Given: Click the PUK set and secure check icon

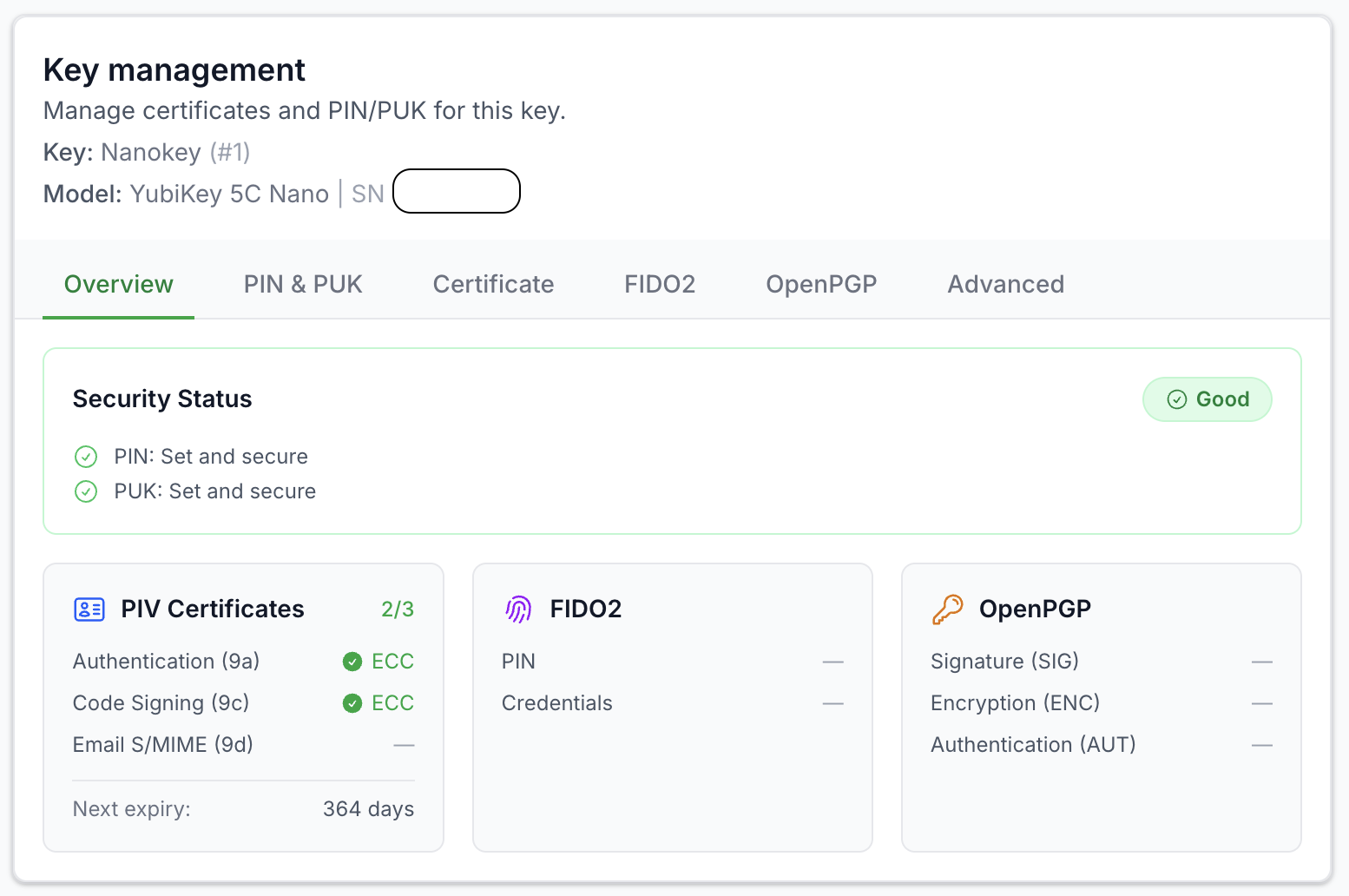Looking at the screenshot, I should point(86,491).
